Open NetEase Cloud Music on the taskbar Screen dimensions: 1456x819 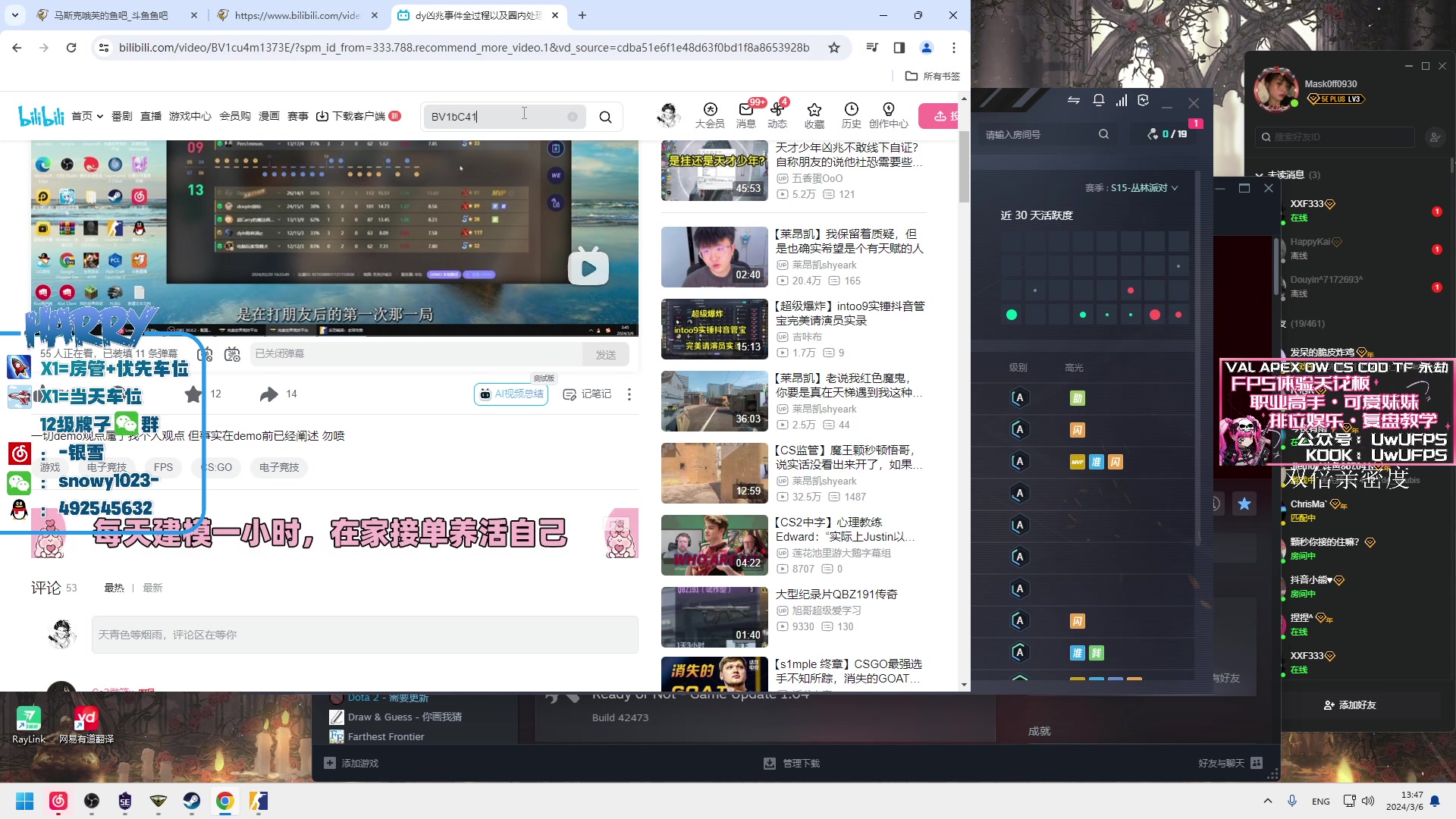coord(58,801)
